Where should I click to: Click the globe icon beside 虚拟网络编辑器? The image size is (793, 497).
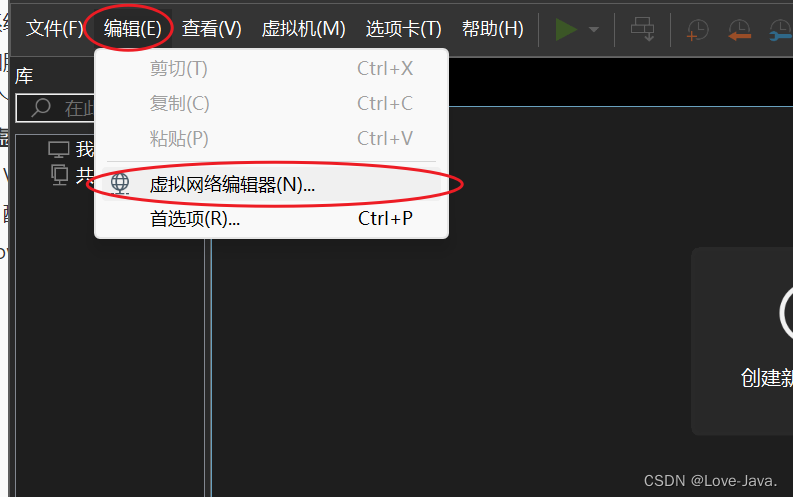[120, 184]
